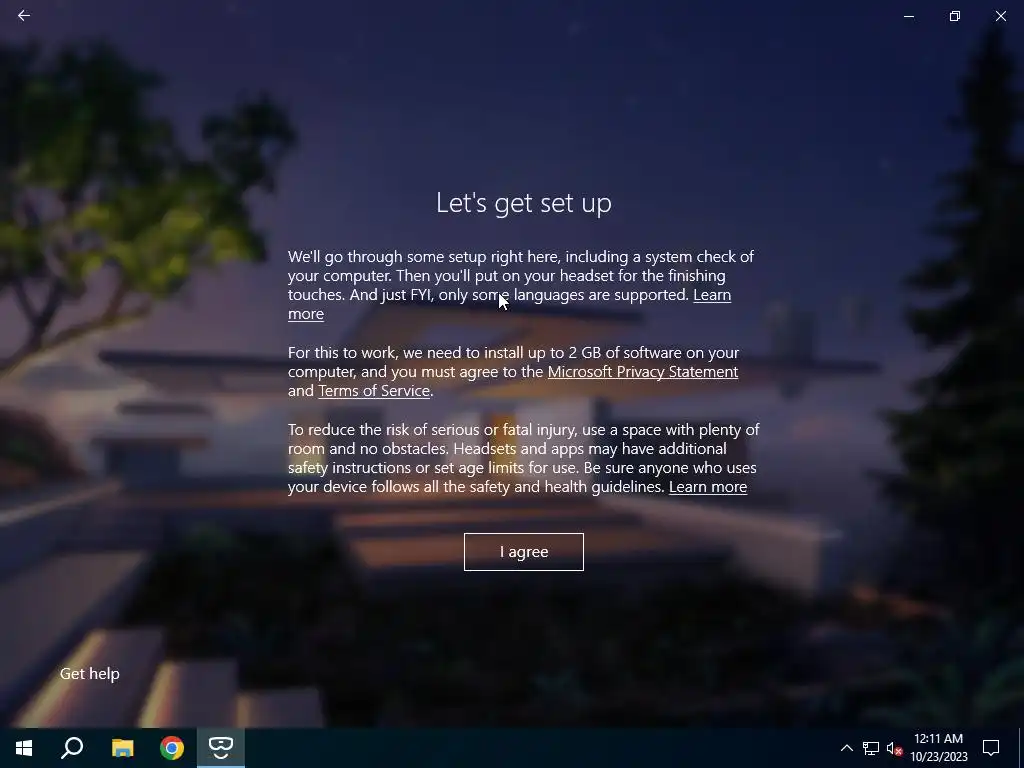This screenshot has width=1024, height=768.
Task: Open the muted volume tray icon
Action: pyautogui.click(x=893, y=748)
